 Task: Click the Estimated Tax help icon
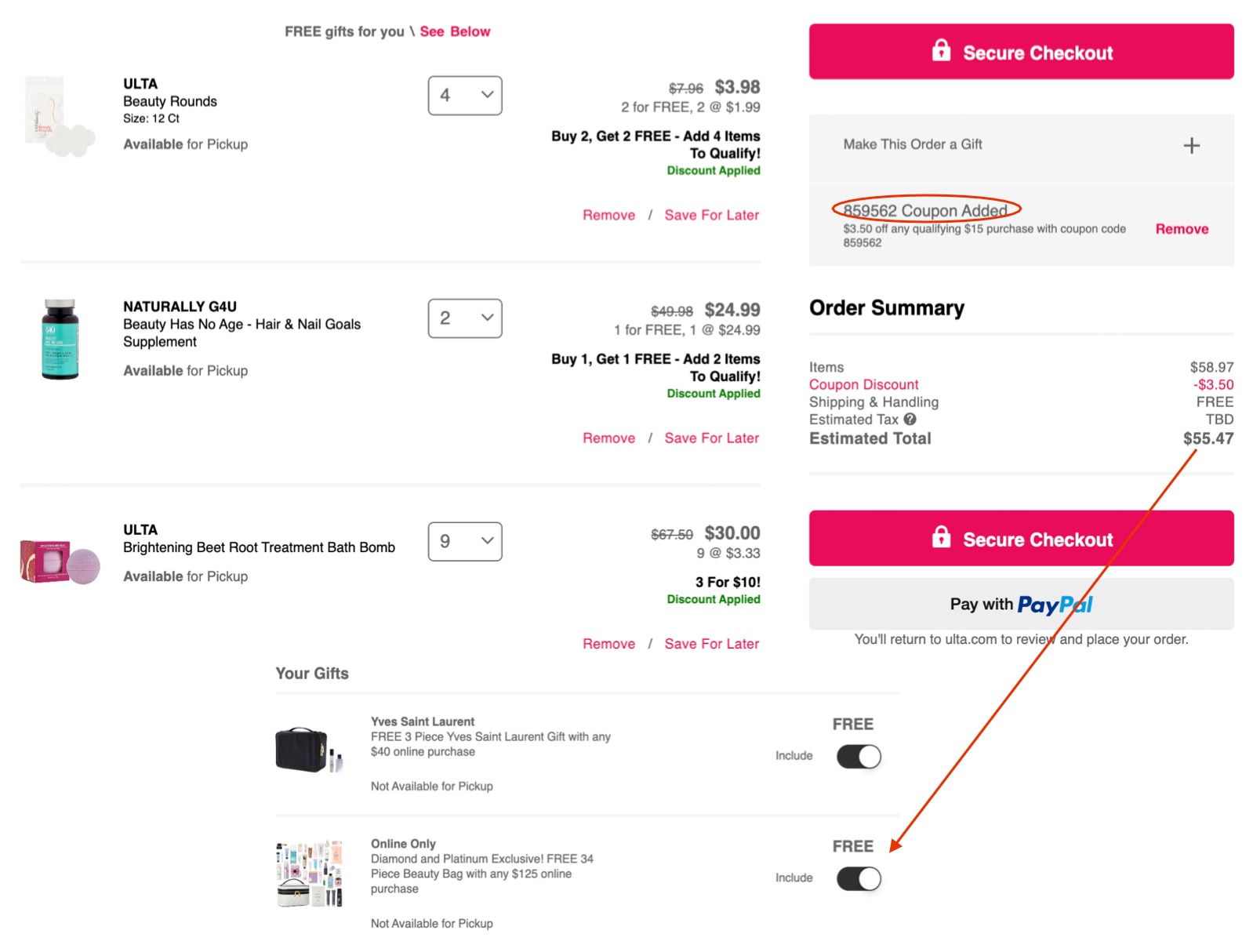(910, 420)
